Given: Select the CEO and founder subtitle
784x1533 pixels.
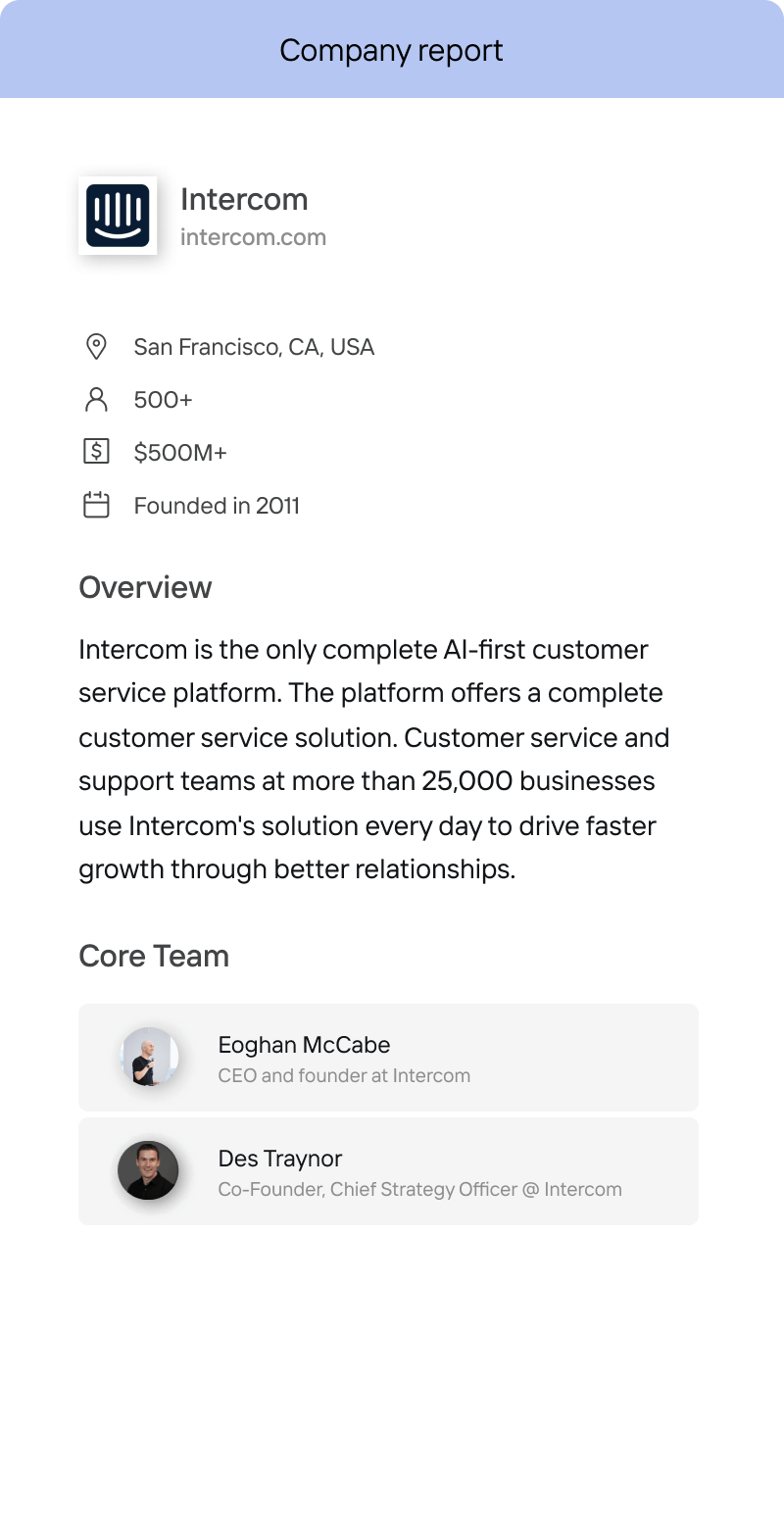Looking at the screenshot, I should pos(345,1075).
